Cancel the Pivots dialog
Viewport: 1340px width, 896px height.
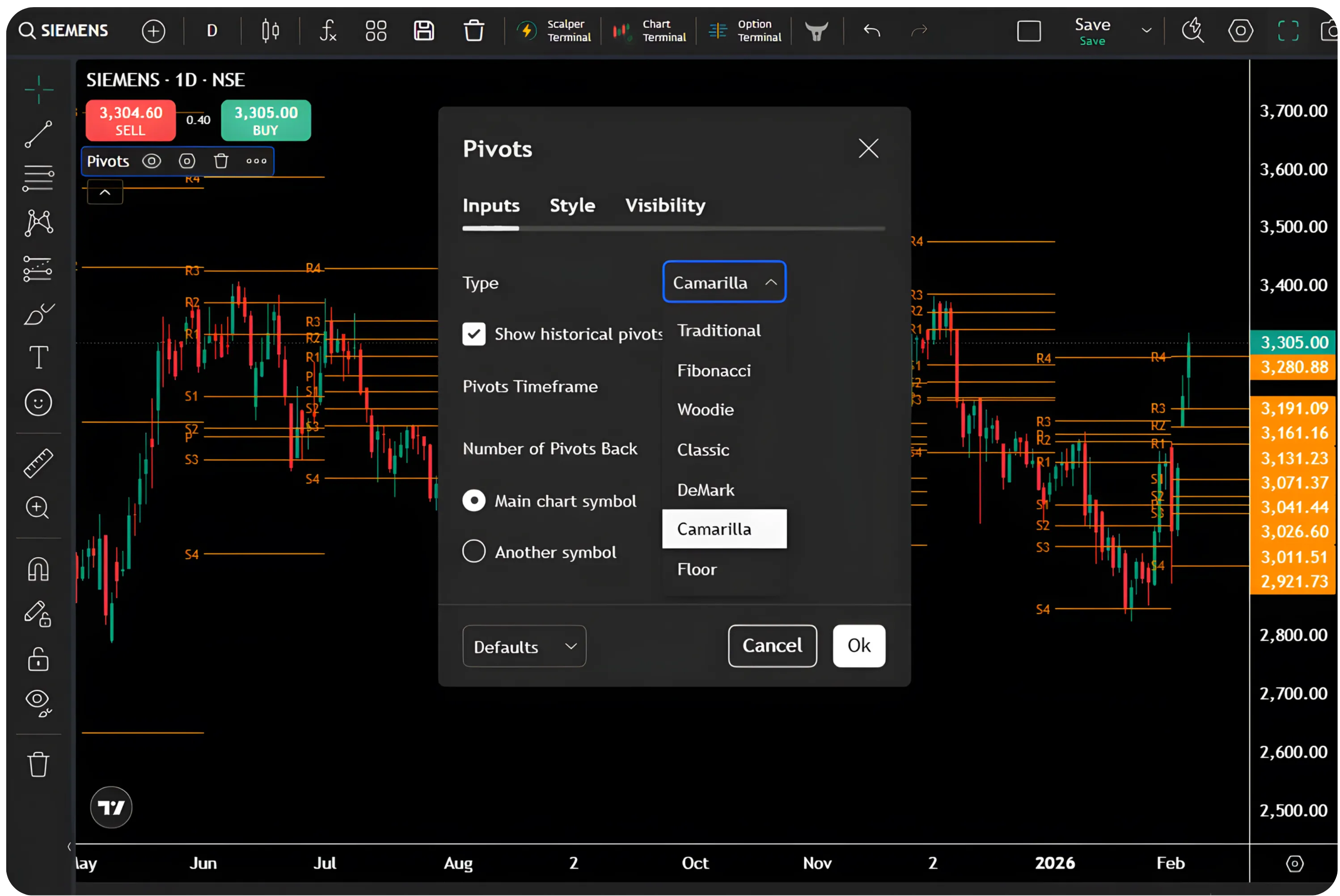[x=772, y=646]
